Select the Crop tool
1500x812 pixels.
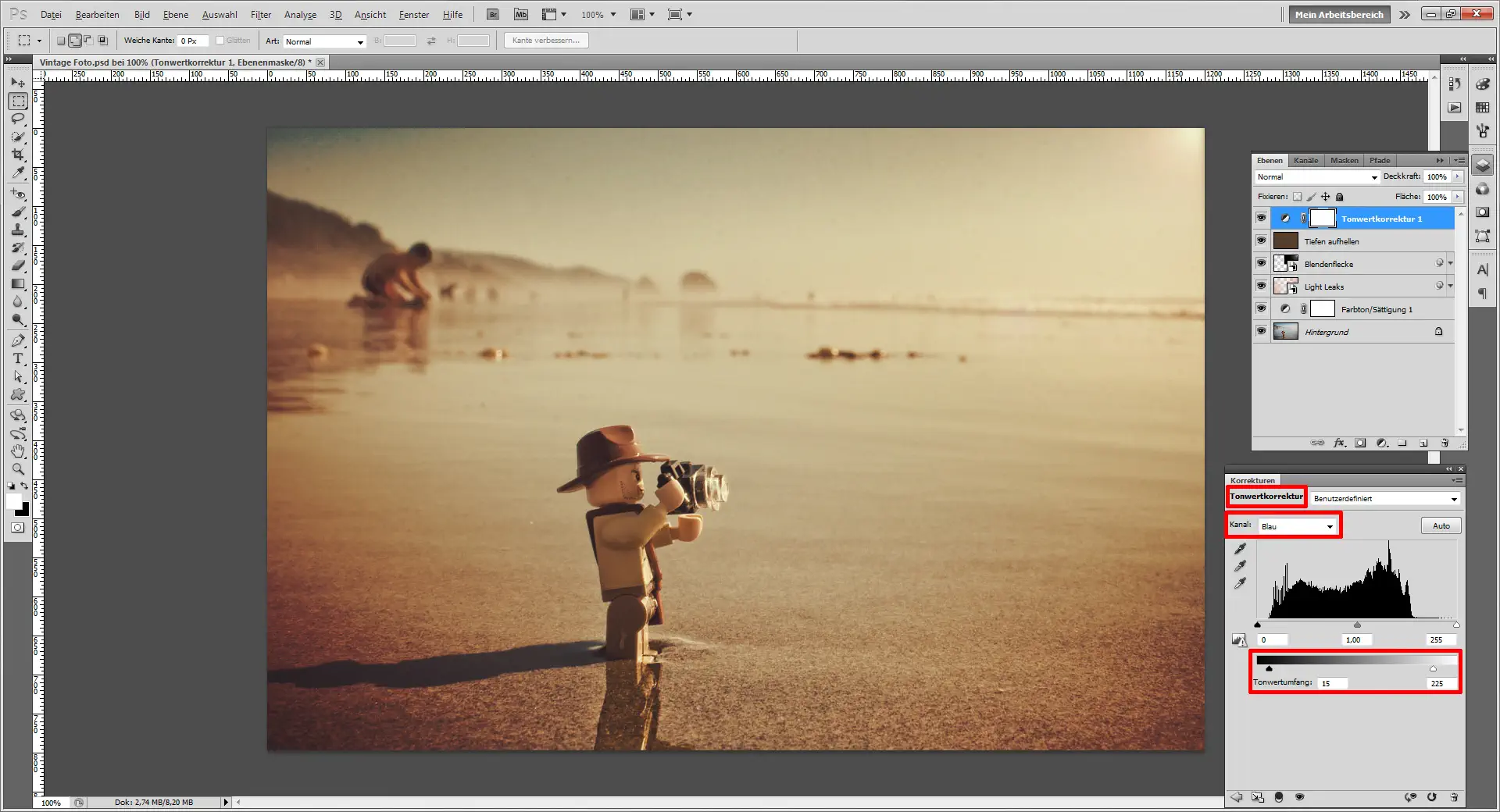pos(18,155)
